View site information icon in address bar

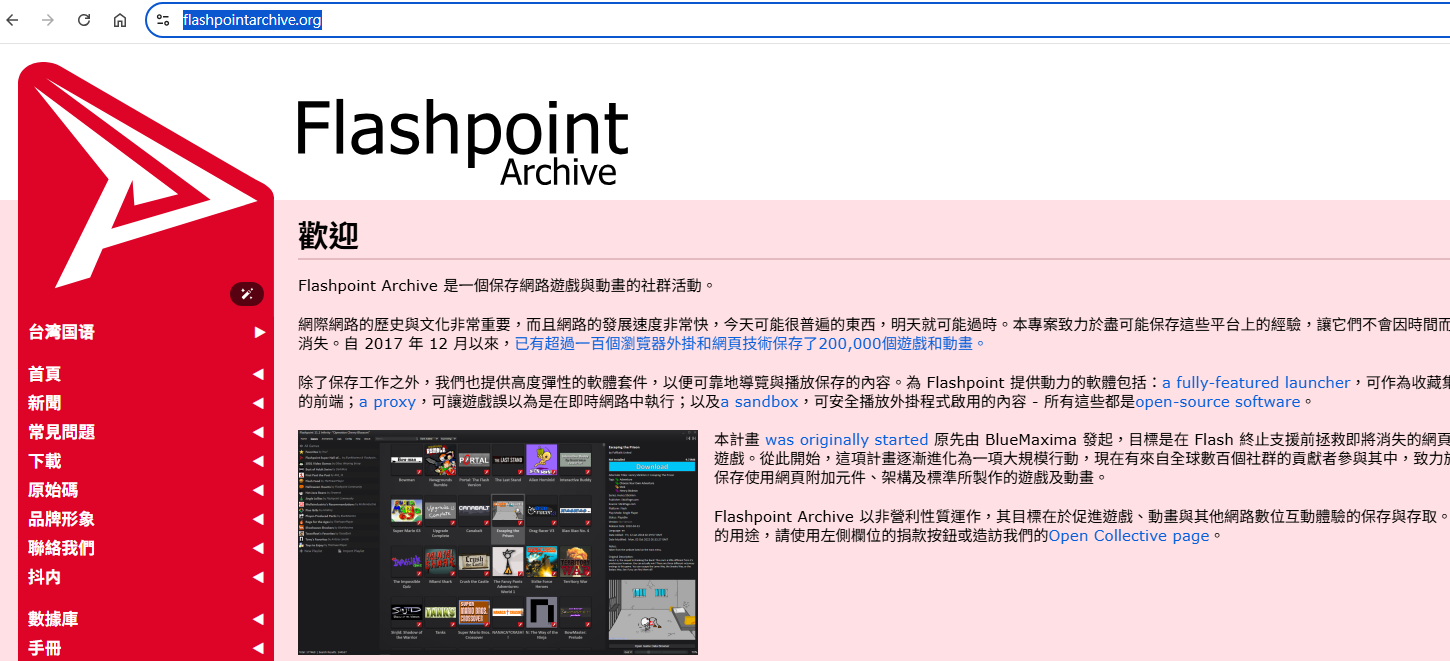click(164, 20)
